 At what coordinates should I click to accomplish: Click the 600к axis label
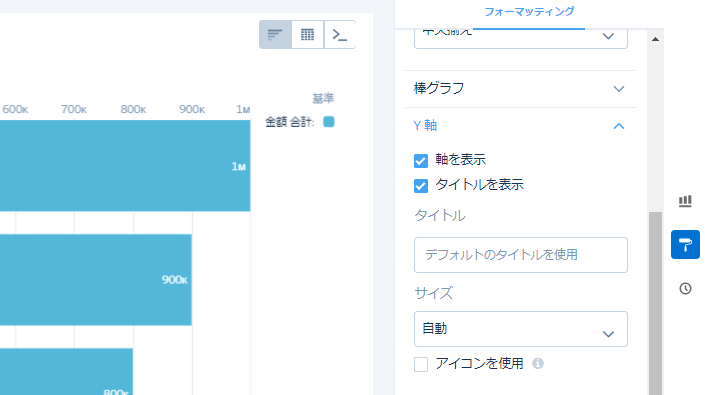tap(15, 109)
